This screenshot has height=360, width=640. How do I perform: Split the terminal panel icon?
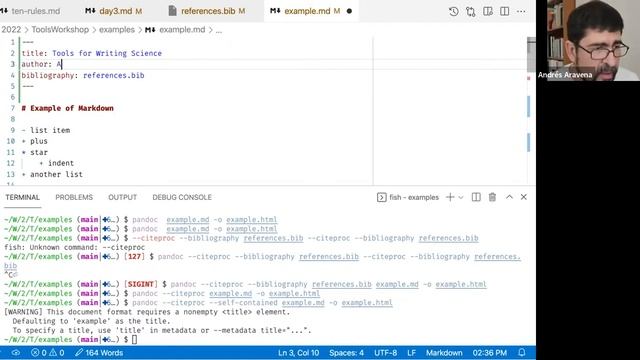476,197
